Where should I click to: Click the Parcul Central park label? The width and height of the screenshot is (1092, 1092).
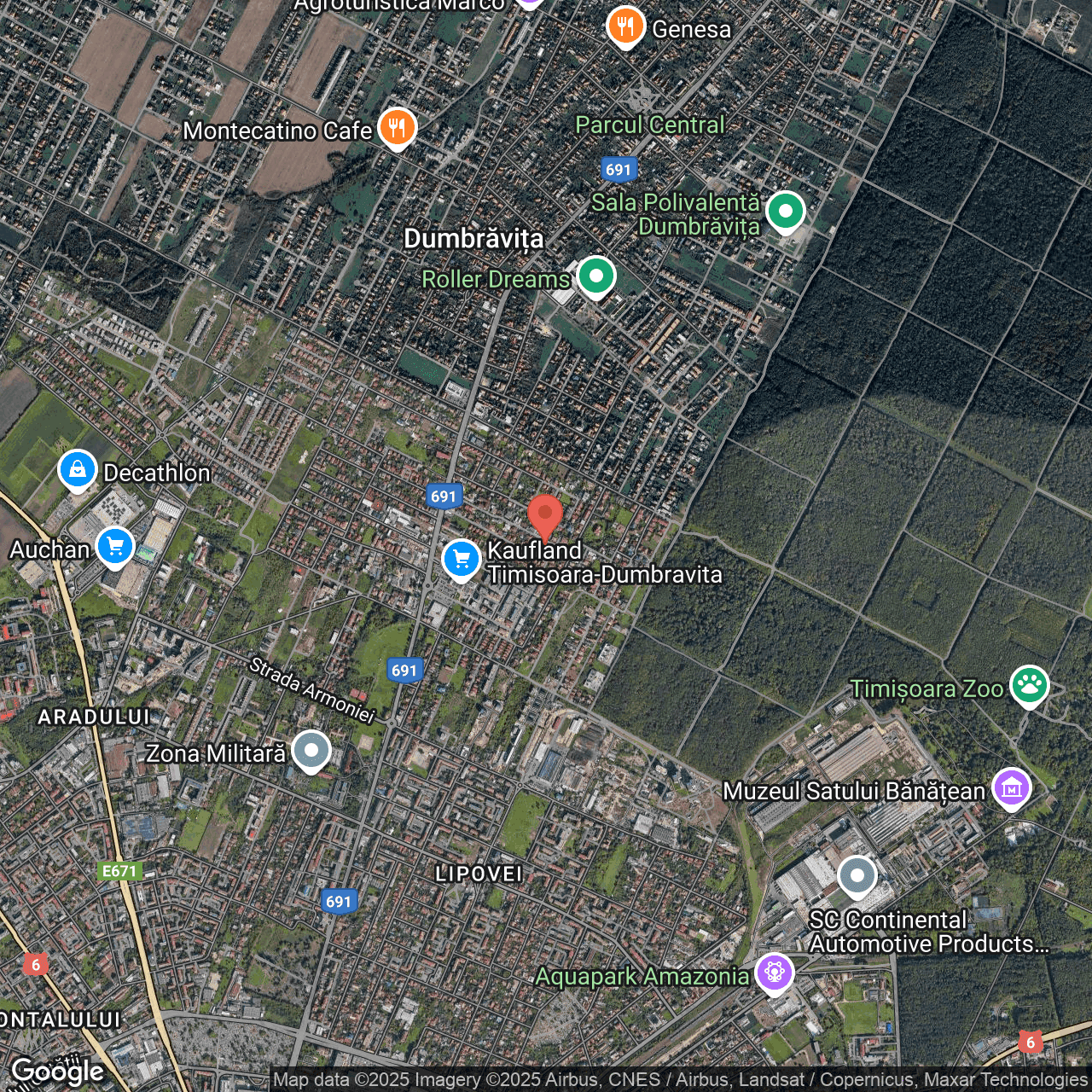pyautogui.click(x=649, y=125)
